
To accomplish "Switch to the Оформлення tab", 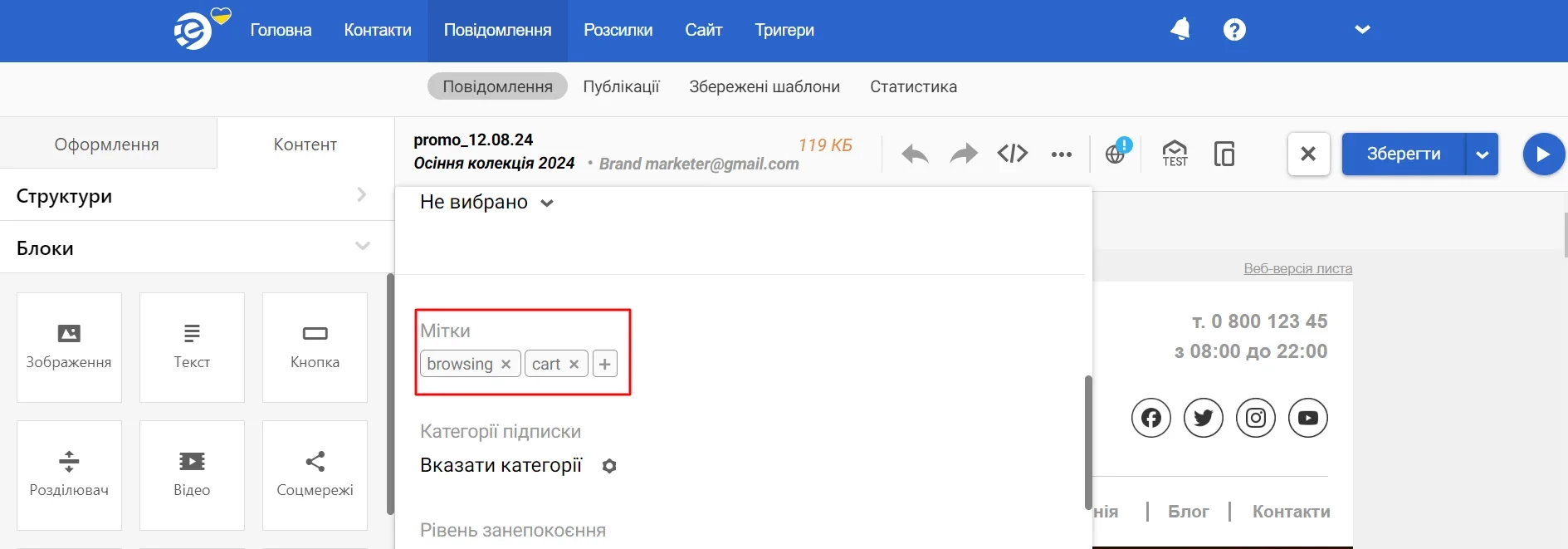I will (107, 144).
